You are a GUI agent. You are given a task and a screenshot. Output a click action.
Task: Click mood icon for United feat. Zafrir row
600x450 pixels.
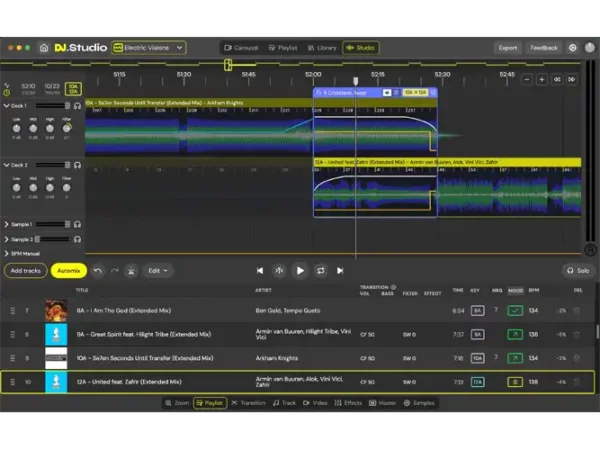coord(515,382)
